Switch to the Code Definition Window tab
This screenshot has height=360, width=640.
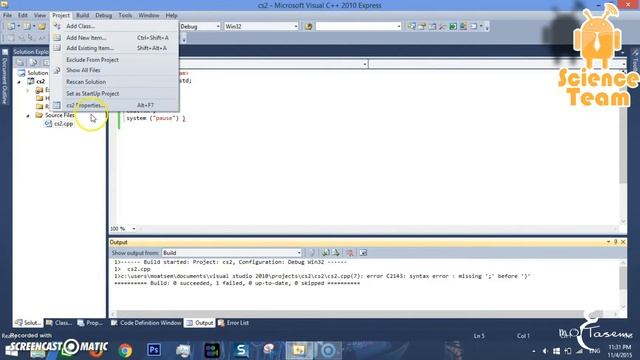[146, 323]
